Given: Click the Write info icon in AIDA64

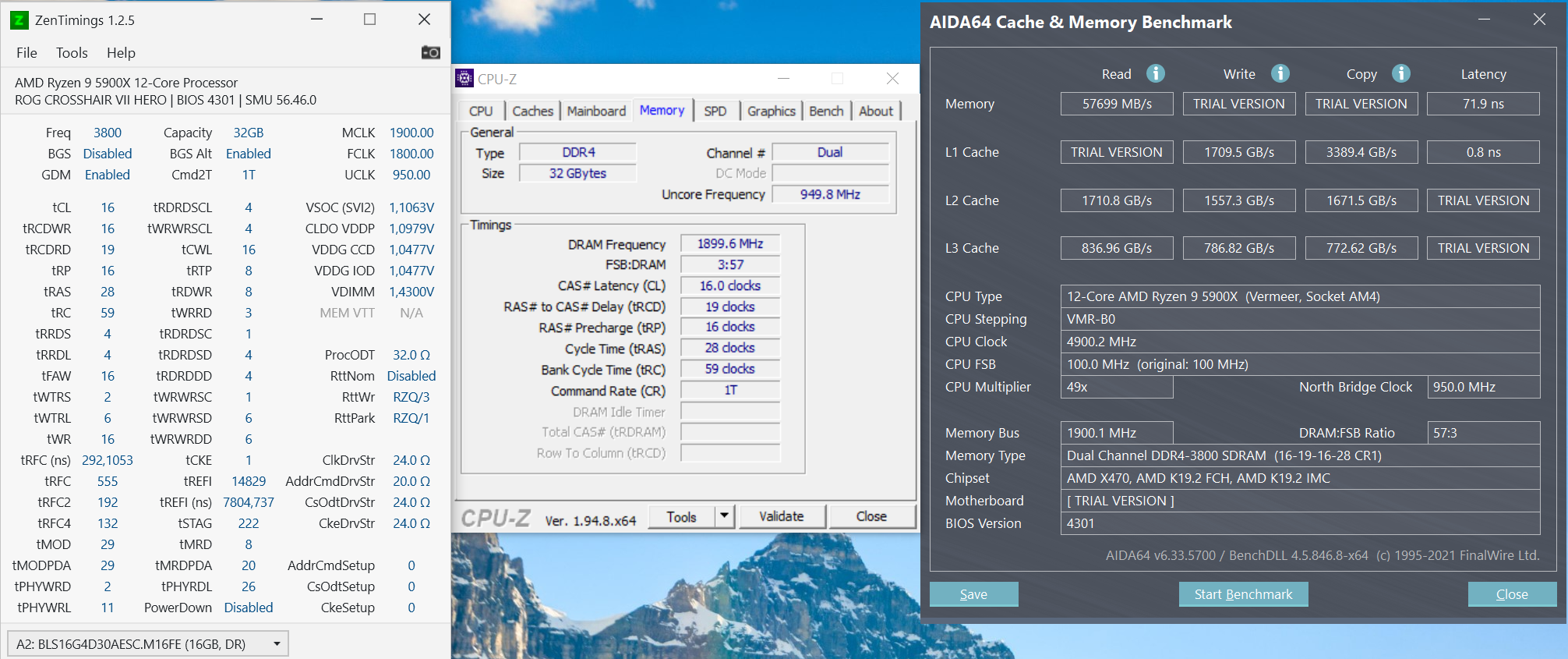Looking at the screenshot, I should (x=1280, y=73).
